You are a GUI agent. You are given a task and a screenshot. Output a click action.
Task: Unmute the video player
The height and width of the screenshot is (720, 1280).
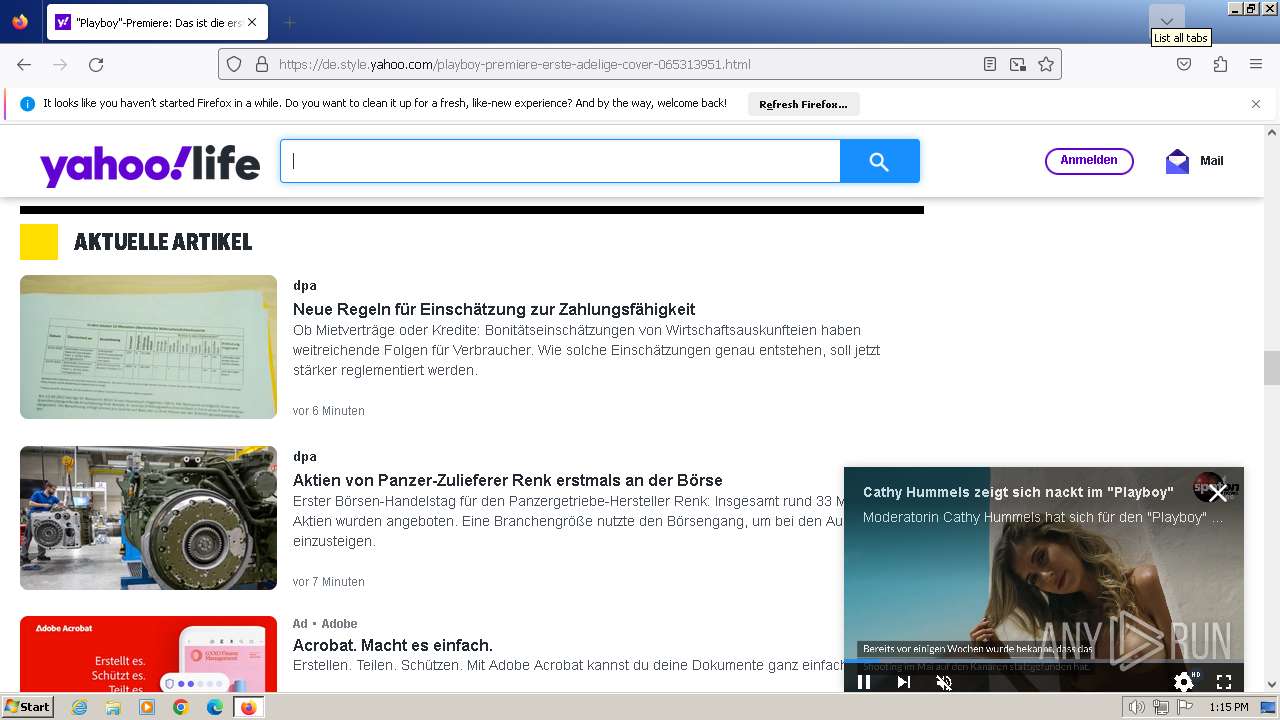(x=944, y=682)
